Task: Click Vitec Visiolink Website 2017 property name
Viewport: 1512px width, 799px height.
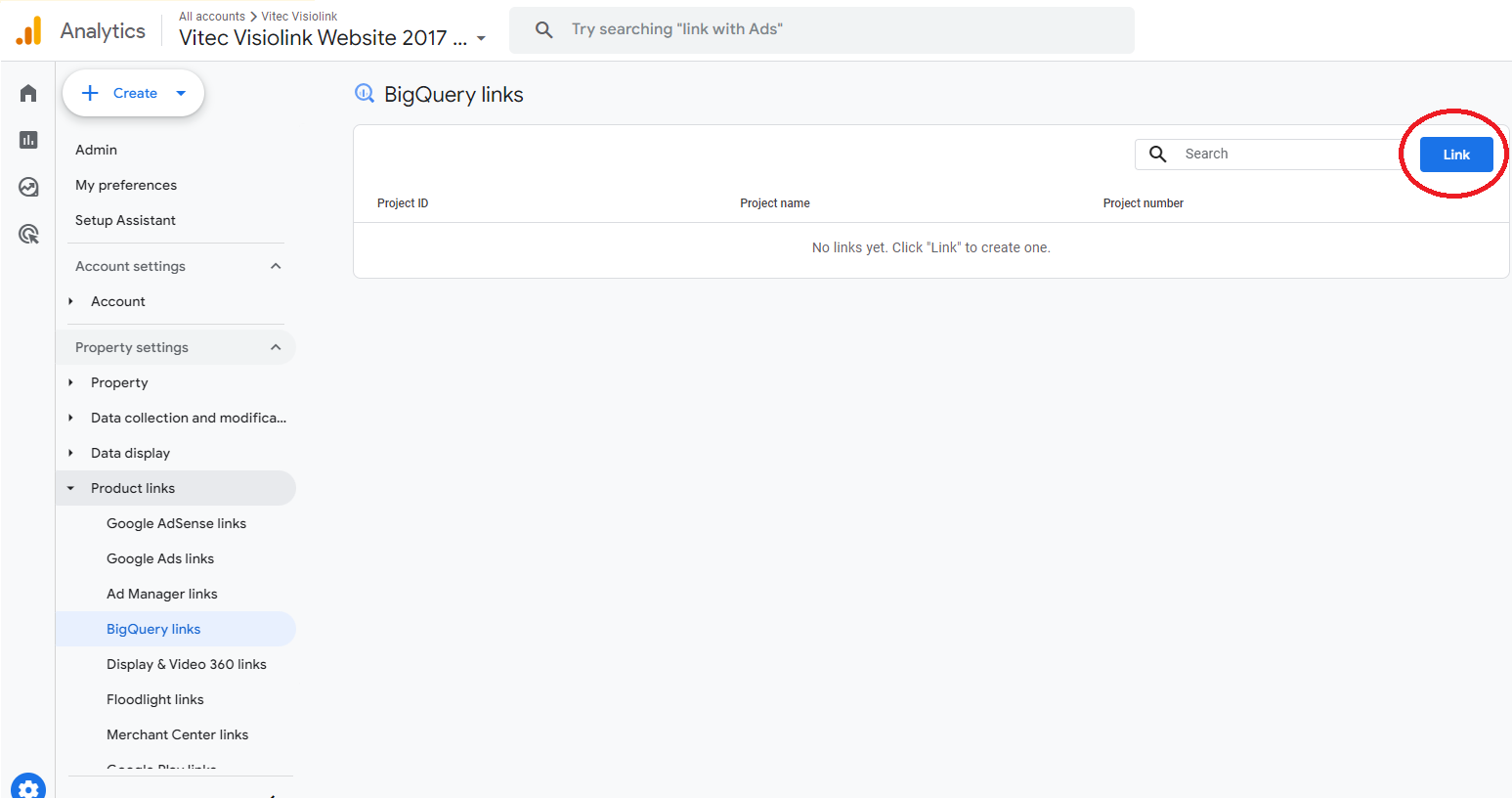Action: 323,38
